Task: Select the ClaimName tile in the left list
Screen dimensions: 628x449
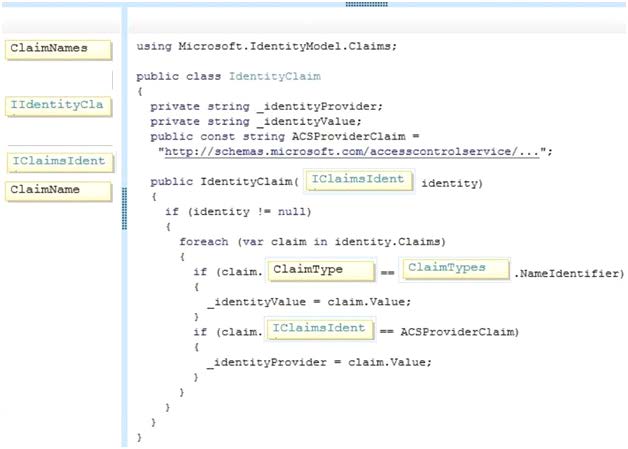Action: [x=58, y=191]
